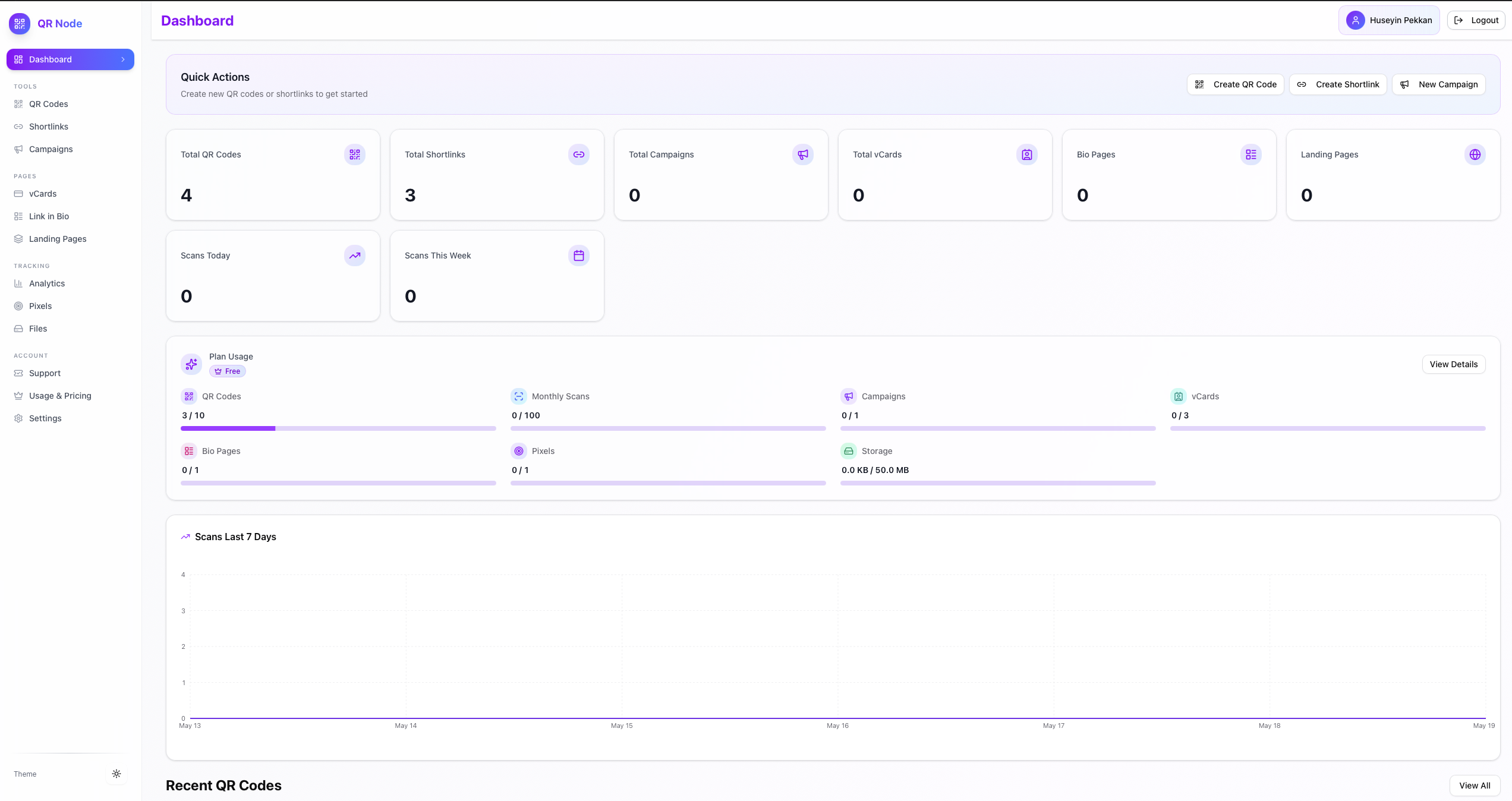Click the Create Shortlink button
1512x801 pixels.
click(x=1338, y=84)
